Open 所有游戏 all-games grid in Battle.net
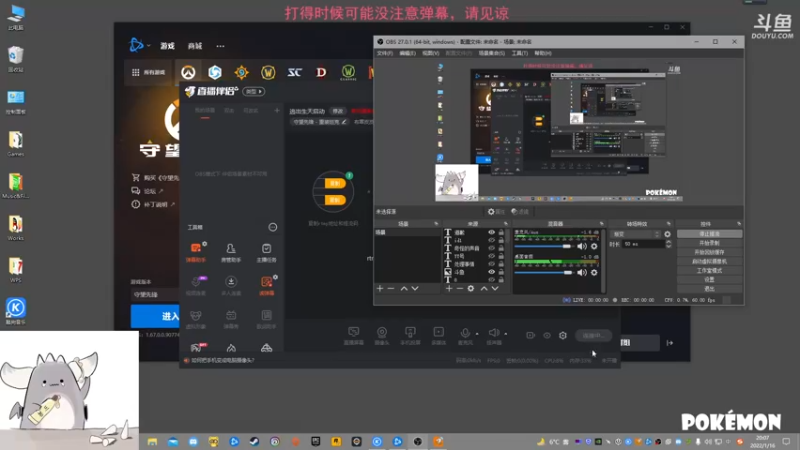 pyautogui.click(x=148, y=72)
